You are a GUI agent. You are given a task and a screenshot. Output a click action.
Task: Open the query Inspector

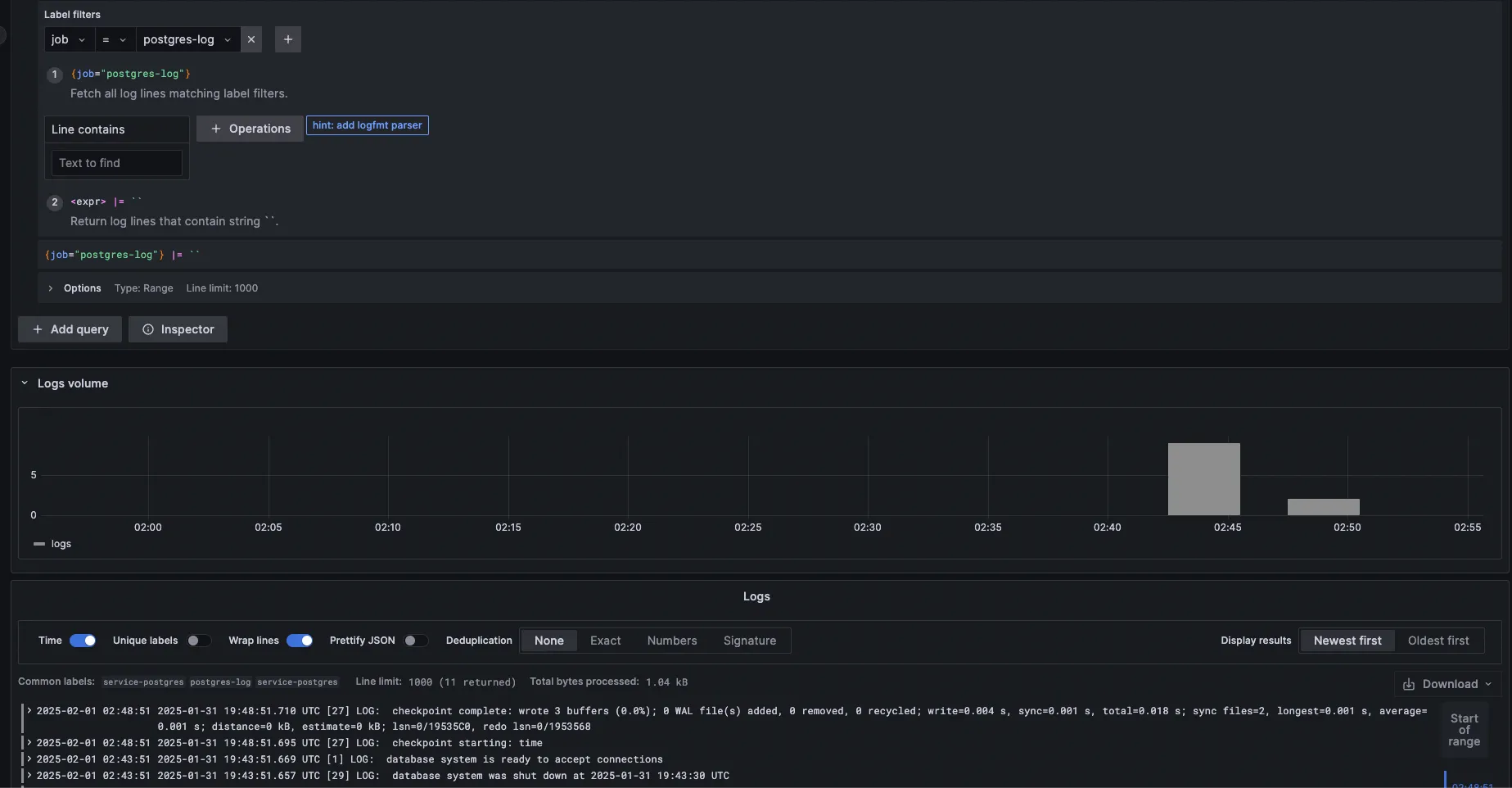pos(178,329)
